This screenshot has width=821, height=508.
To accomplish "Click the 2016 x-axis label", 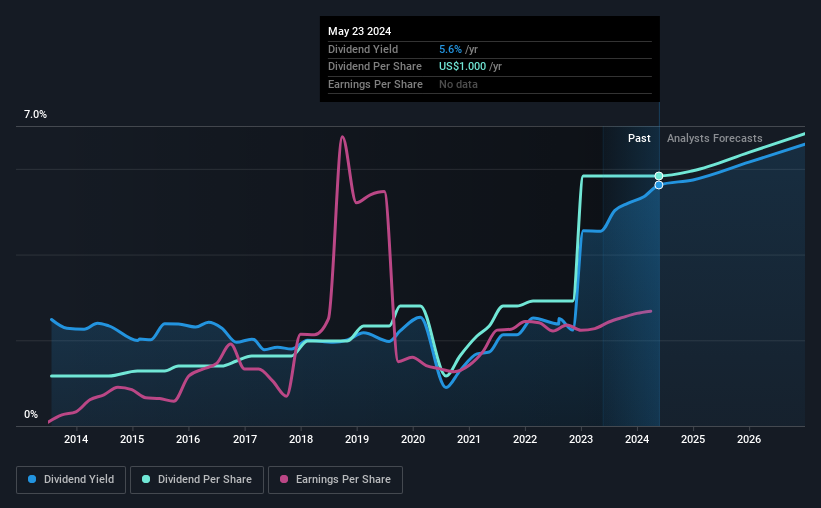I will coord(188,439).
